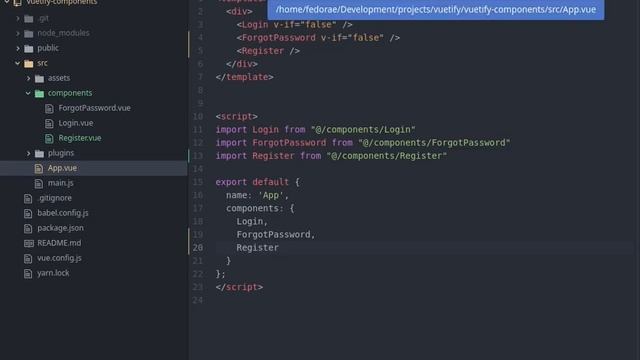Click the babel.config.js file icon
The image size is (640, 360).
tap(28, 213)
